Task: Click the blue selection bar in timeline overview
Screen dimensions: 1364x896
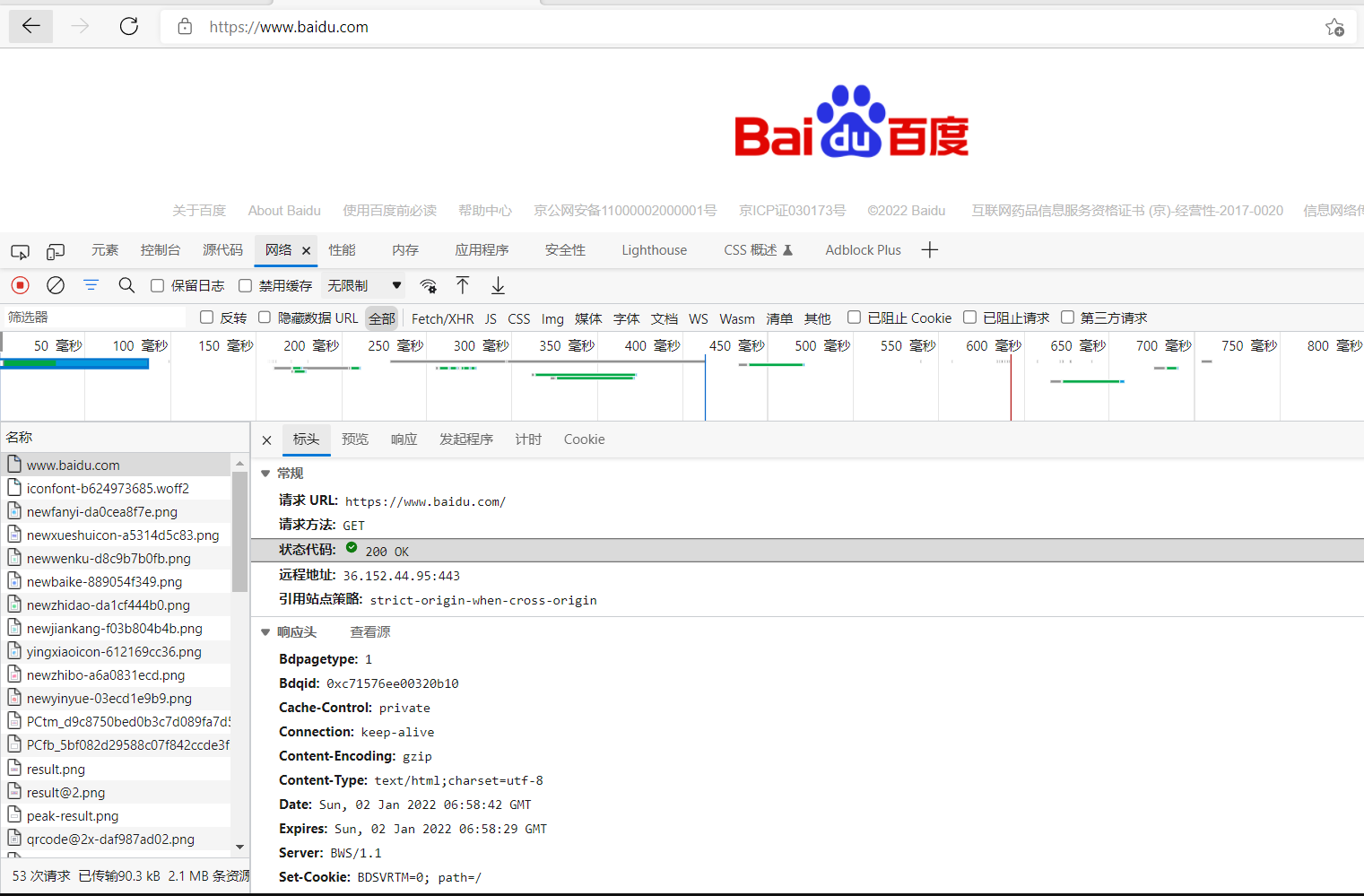Action: [x=74, y=363]
